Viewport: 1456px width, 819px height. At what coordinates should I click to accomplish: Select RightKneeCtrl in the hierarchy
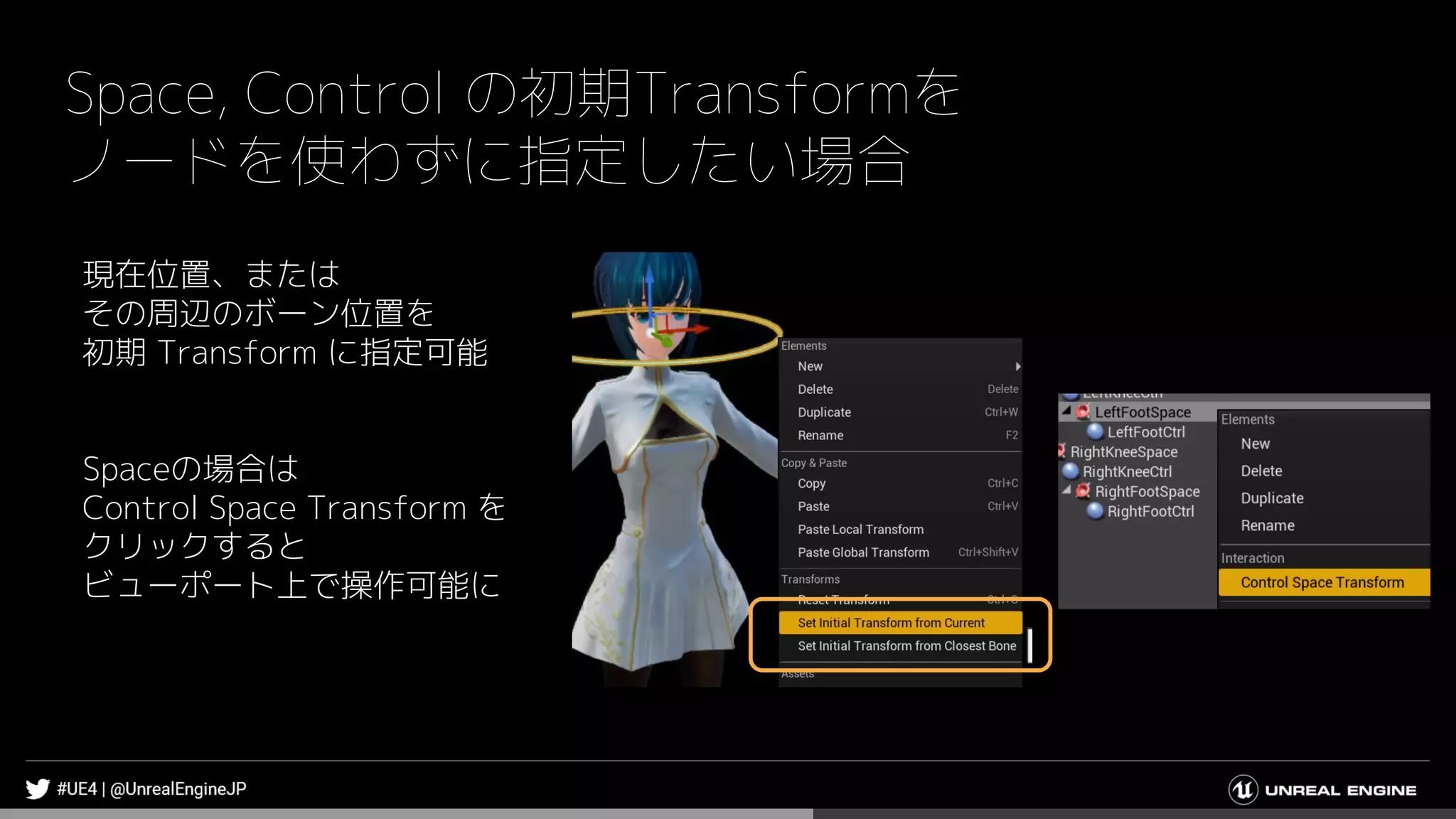(x=1127, y=471)
